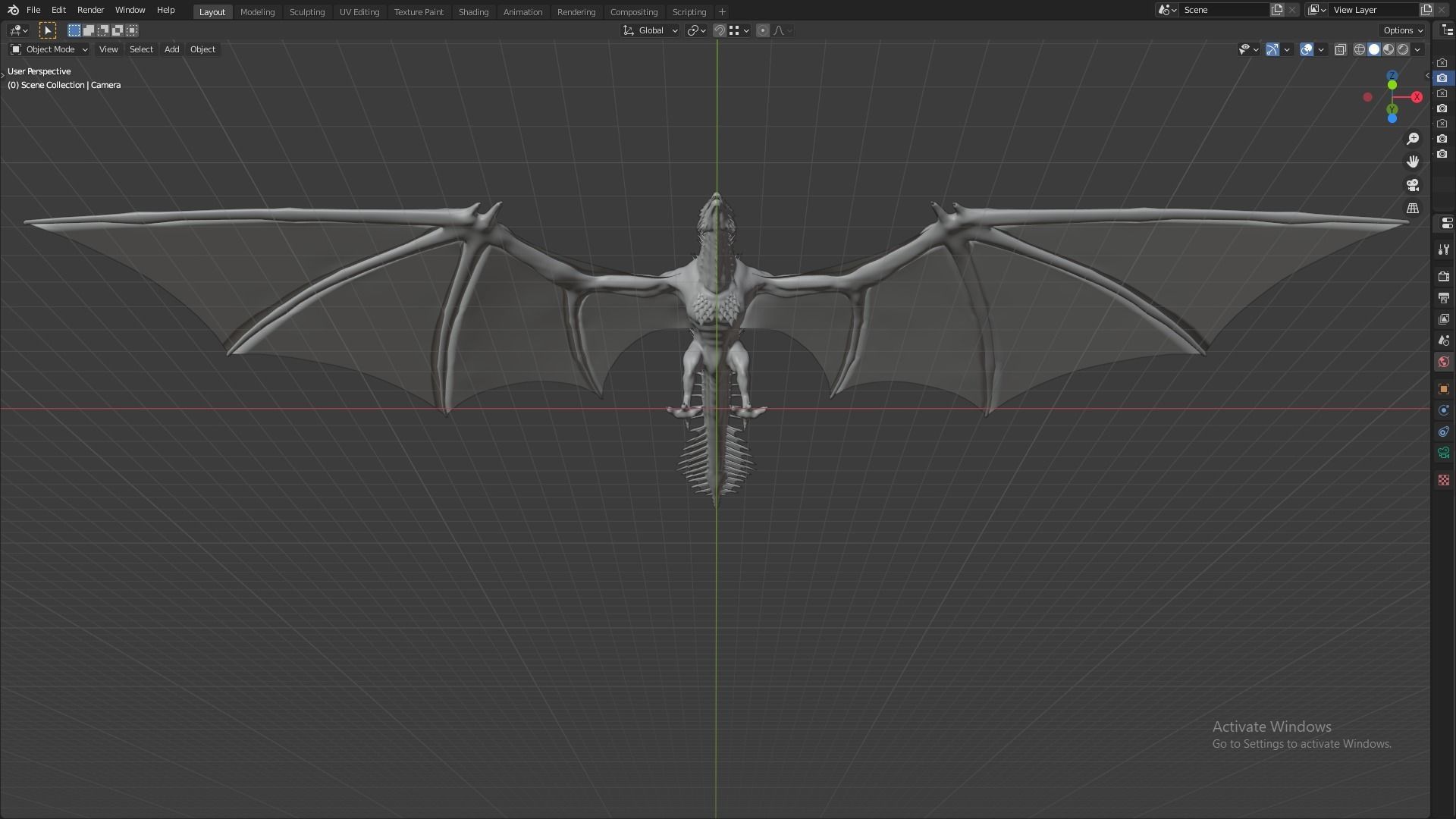
Task: Open the Object Mode dropdown
Action: pyautogui.click(x=49, y=49)
